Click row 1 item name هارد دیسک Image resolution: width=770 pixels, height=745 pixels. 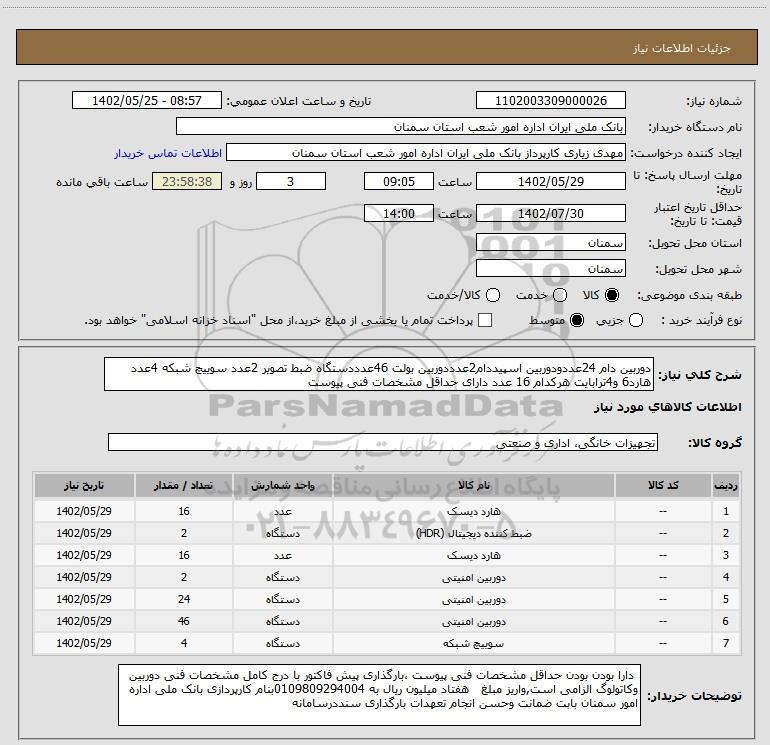(474, 512)
